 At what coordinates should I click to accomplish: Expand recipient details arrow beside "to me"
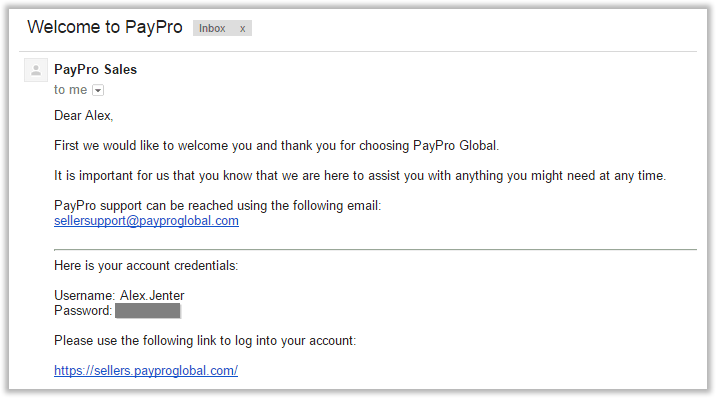98,90
